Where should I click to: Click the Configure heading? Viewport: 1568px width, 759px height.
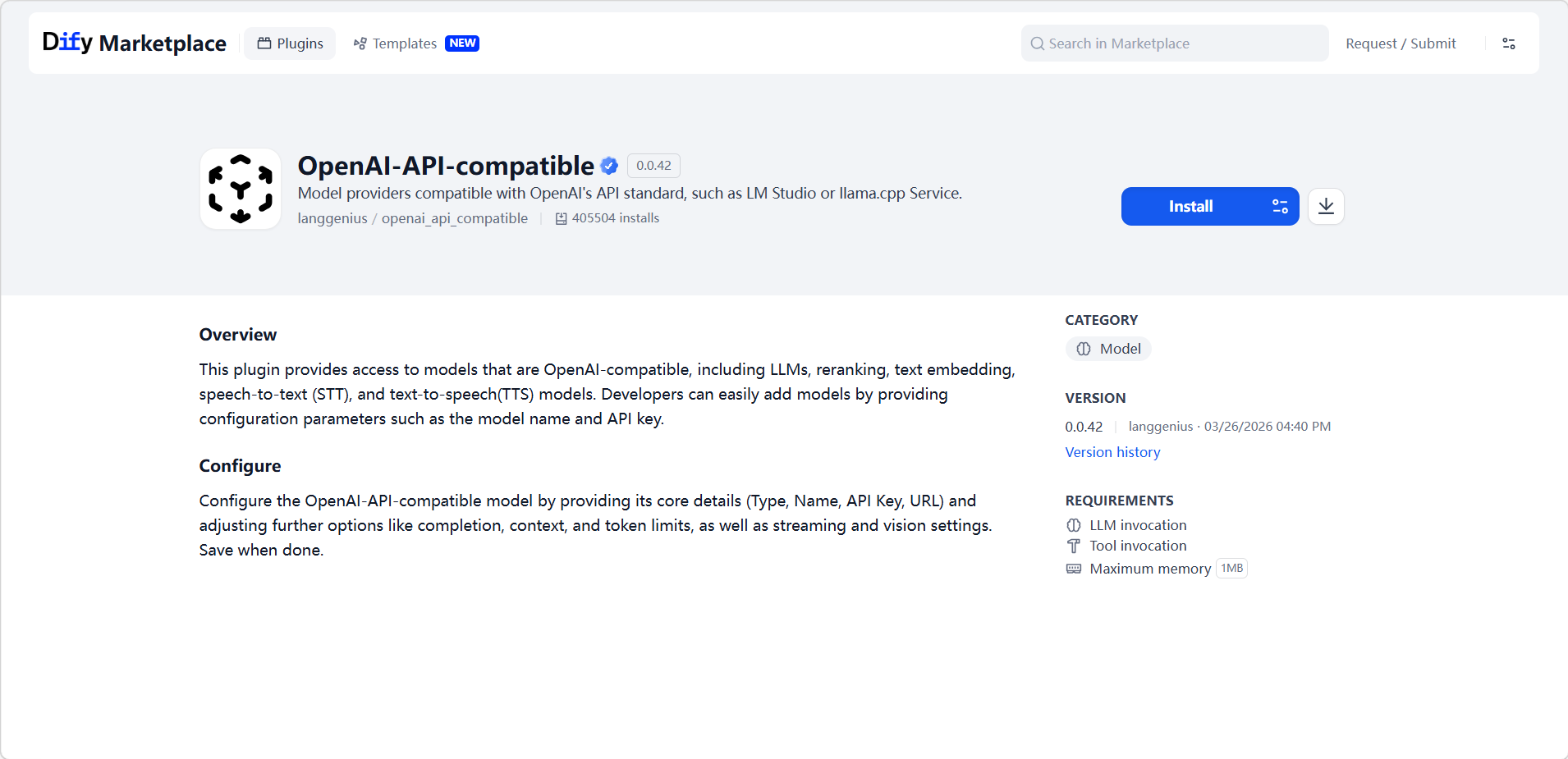click(240, 466)
